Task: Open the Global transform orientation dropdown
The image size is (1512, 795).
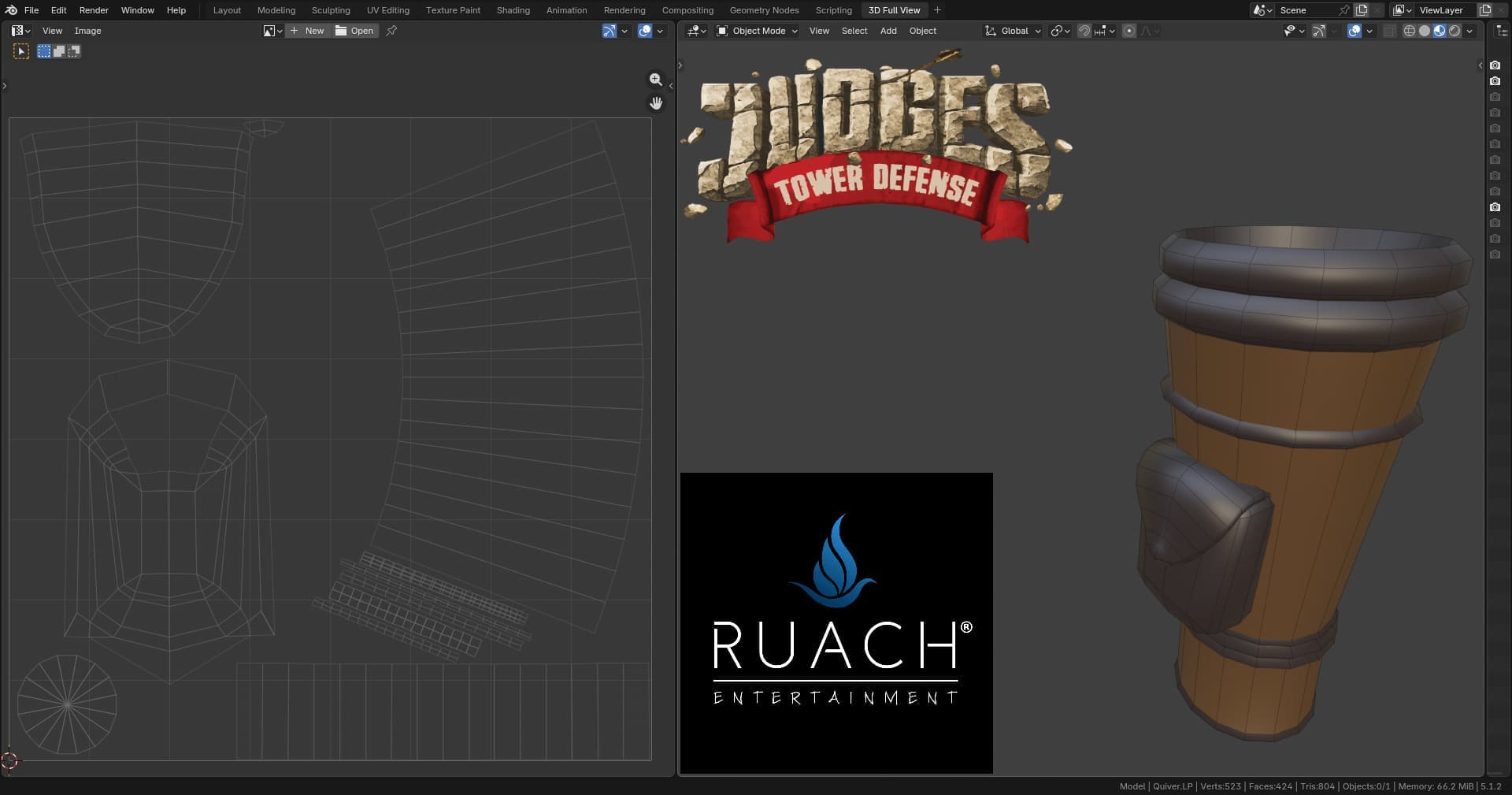Action: point(1013,31)
